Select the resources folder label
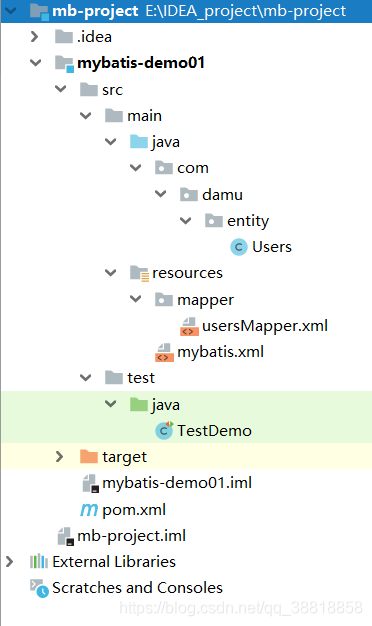The width and height of the screenshot is (372, 626). point(187,273)
